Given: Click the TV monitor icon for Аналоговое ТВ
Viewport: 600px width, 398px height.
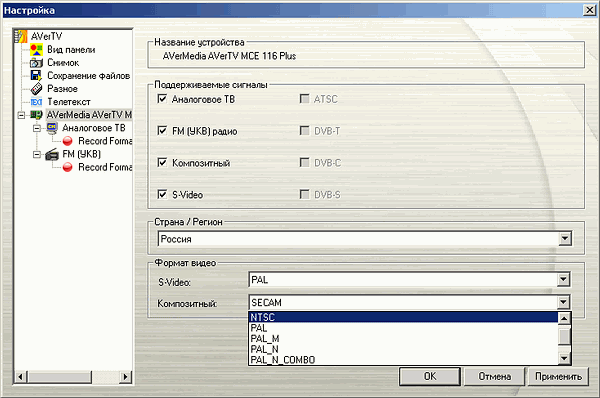Looking at the screenshot, I should pos(52,128).
